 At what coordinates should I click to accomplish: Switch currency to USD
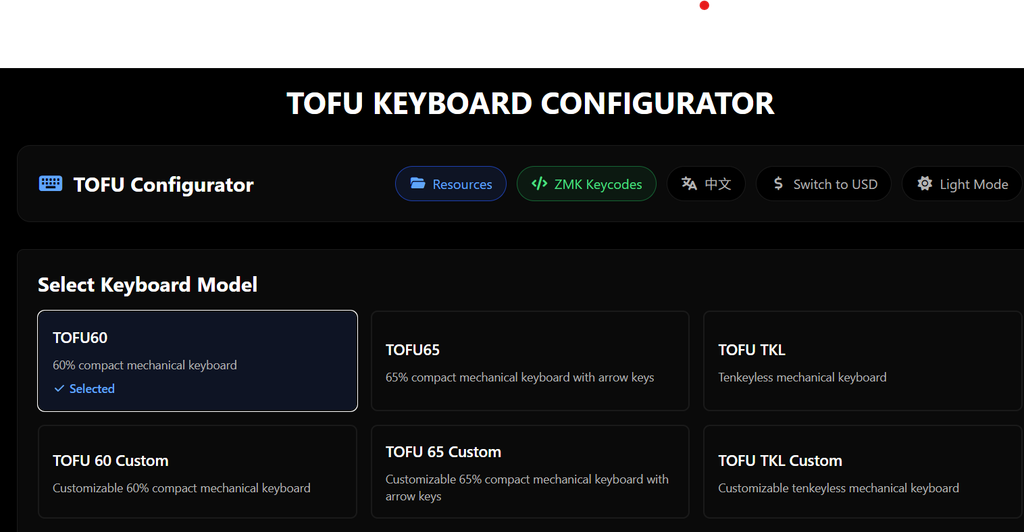pyautogui.click(x=823, y=184)
